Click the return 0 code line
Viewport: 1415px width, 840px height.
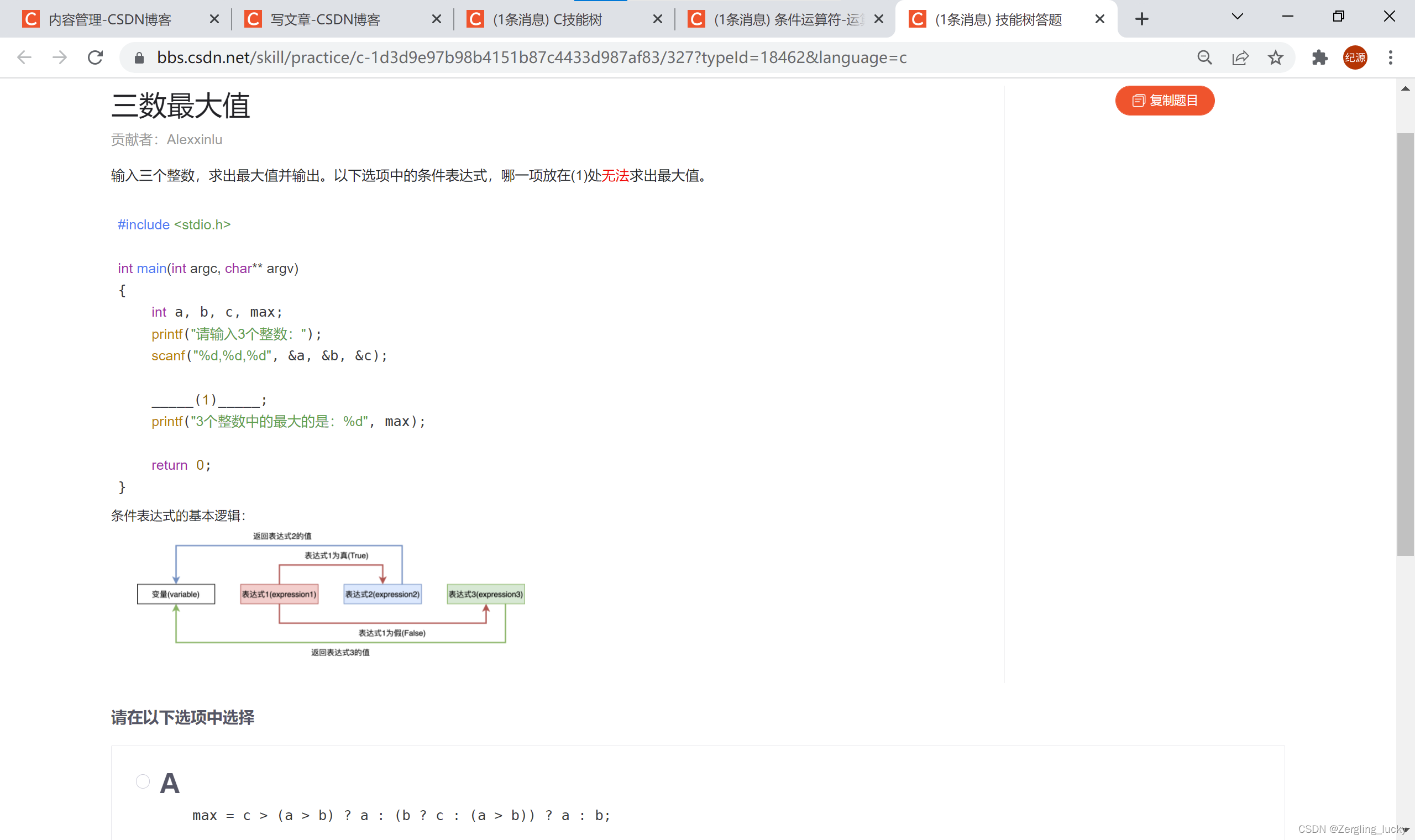(181, 465)
